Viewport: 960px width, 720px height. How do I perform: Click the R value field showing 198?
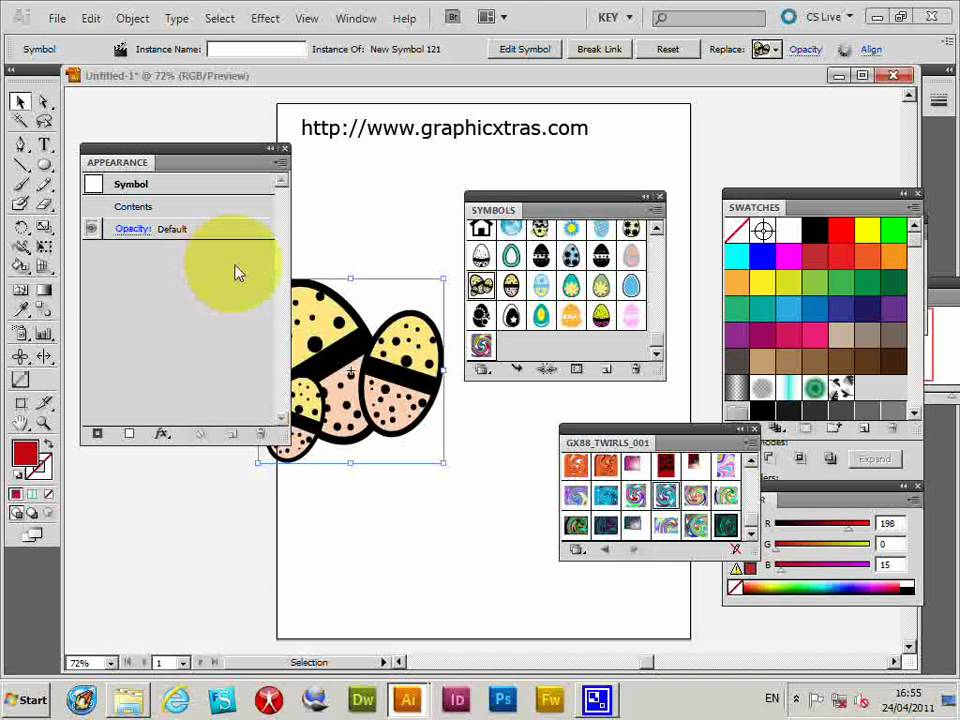890,523
